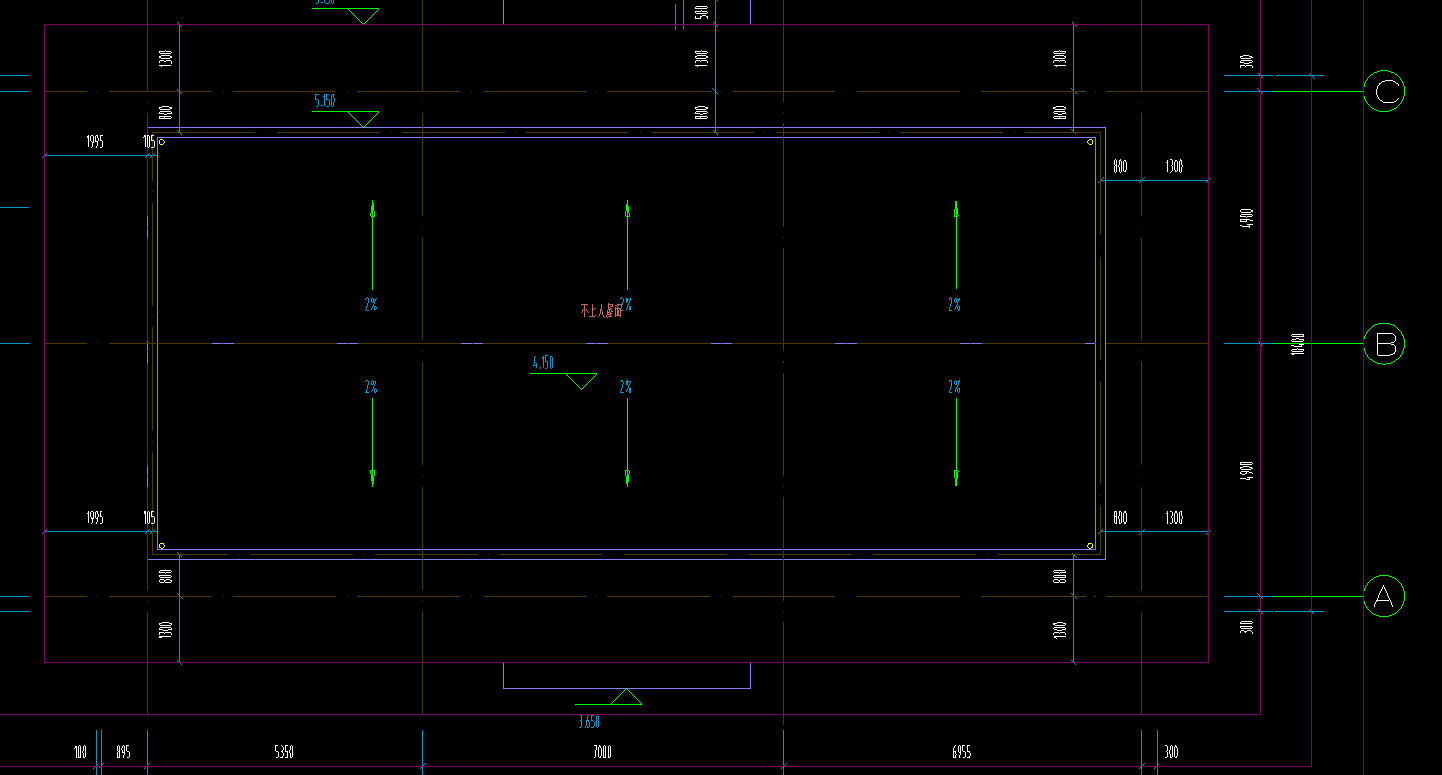The image size is (1442, 775).
Task: Click the triangle elevation marker under 4.150
Action: pyautogui.click(x=581, y=381)
